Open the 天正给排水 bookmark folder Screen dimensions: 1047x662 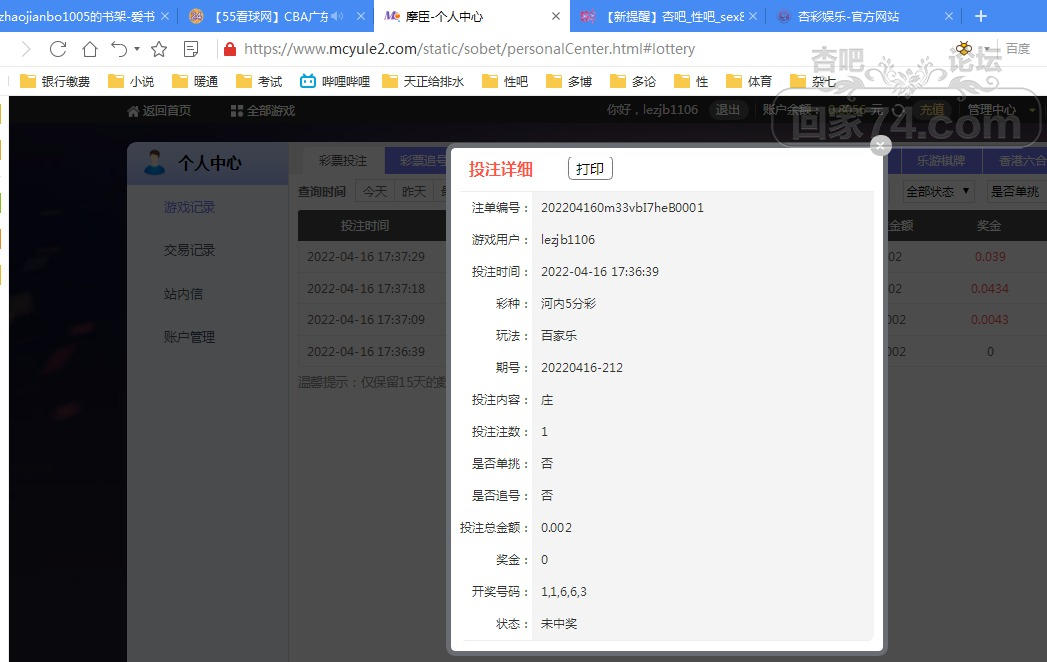click(x=423, y=81)
